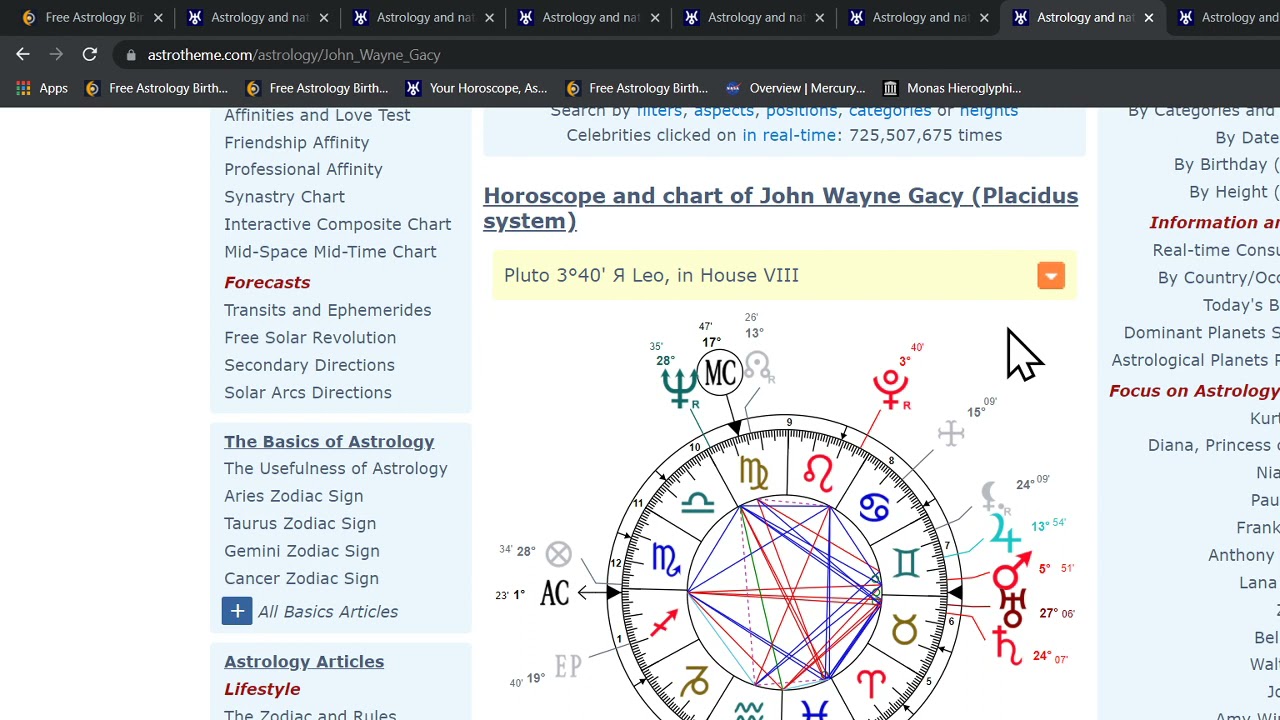Click the MC circle symbol in chart

(x=720, y=373)
